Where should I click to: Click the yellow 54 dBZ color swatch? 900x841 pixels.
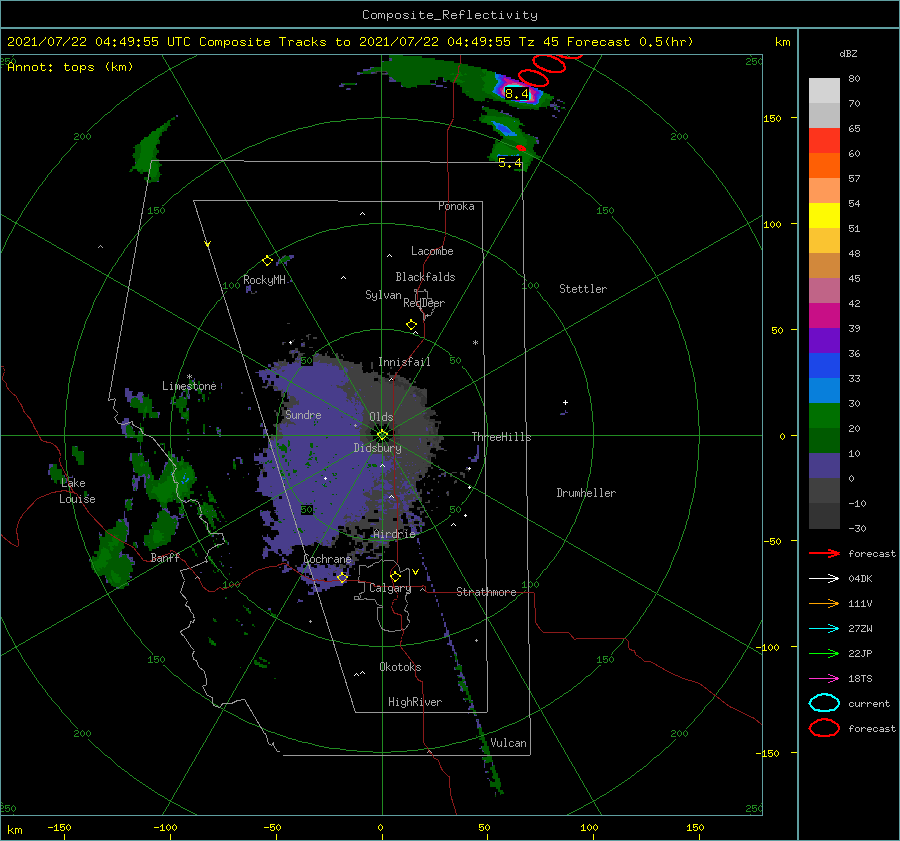824,215
